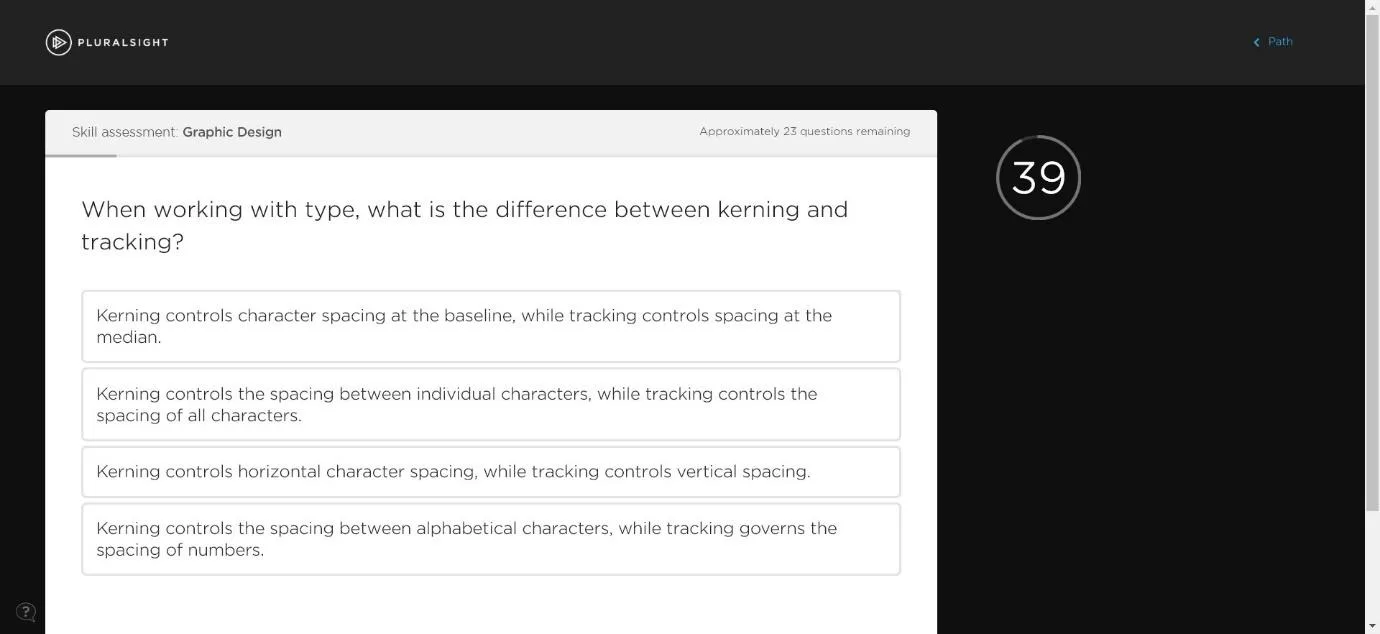Click the scrollbar track below the thumb
The image size is (1380, 634).
1372,565
